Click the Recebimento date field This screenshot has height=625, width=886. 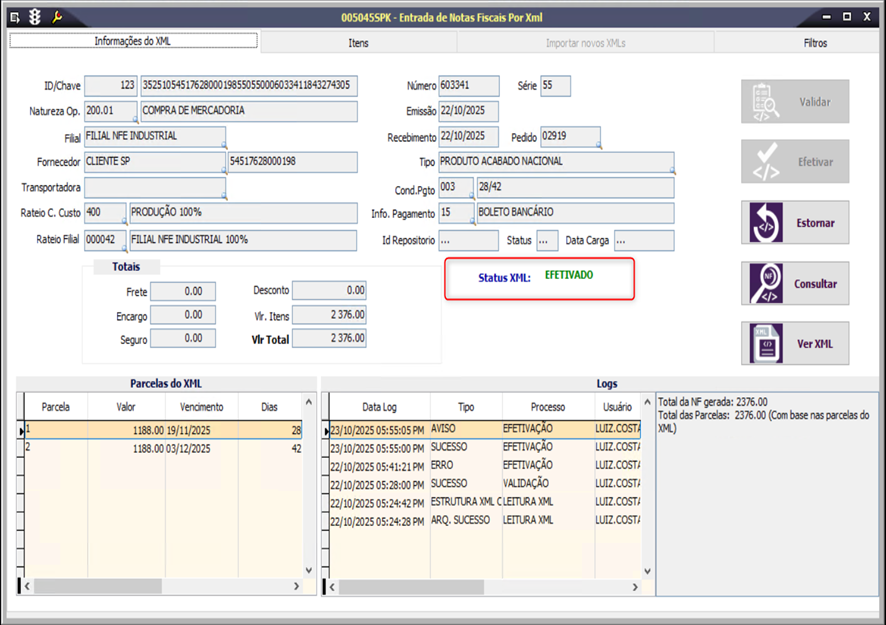pyautogui.click(x=469, y=137)
